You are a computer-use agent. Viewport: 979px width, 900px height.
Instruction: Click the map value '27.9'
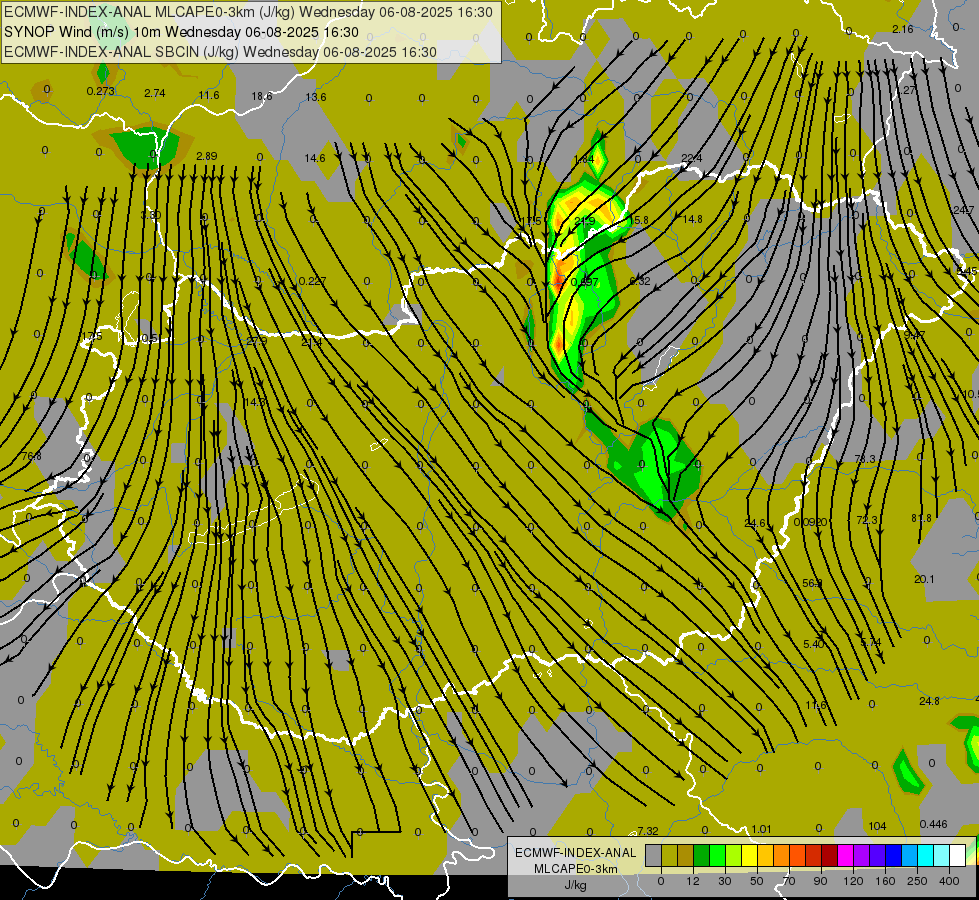tap(257, 342)
